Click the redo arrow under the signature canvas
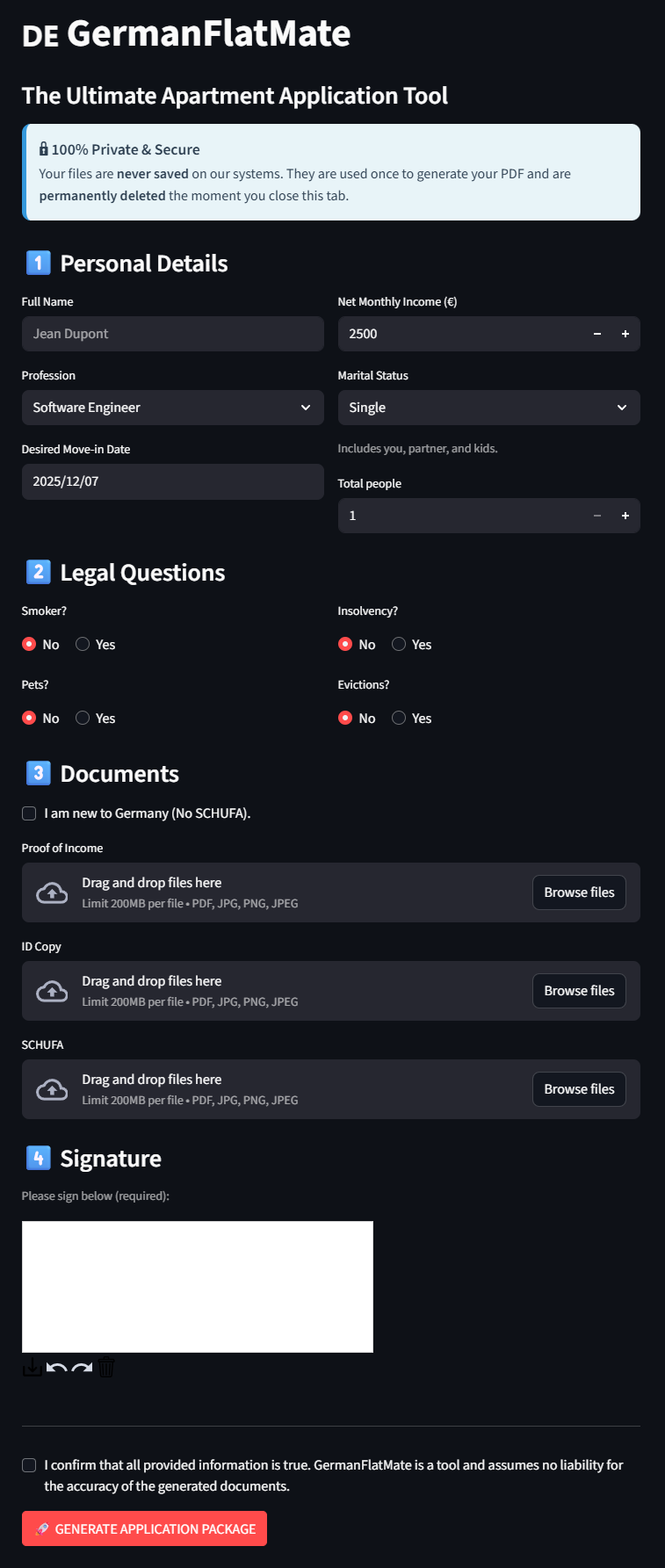This screenshot has width=665, height=1568. tap(82, 1368)
